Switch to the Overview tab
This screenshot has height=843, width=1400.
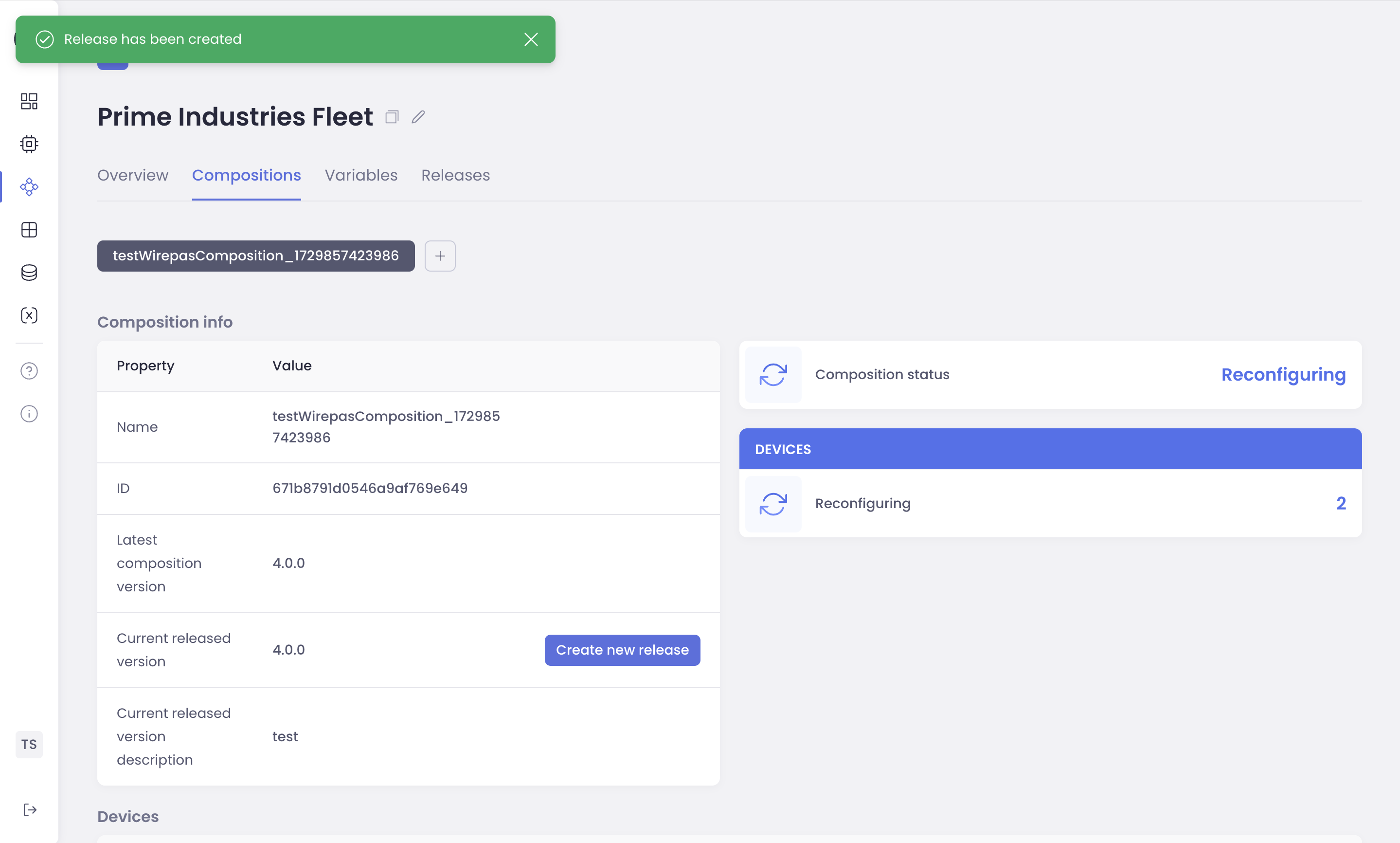pyautogui.click(x=133, y=175)
